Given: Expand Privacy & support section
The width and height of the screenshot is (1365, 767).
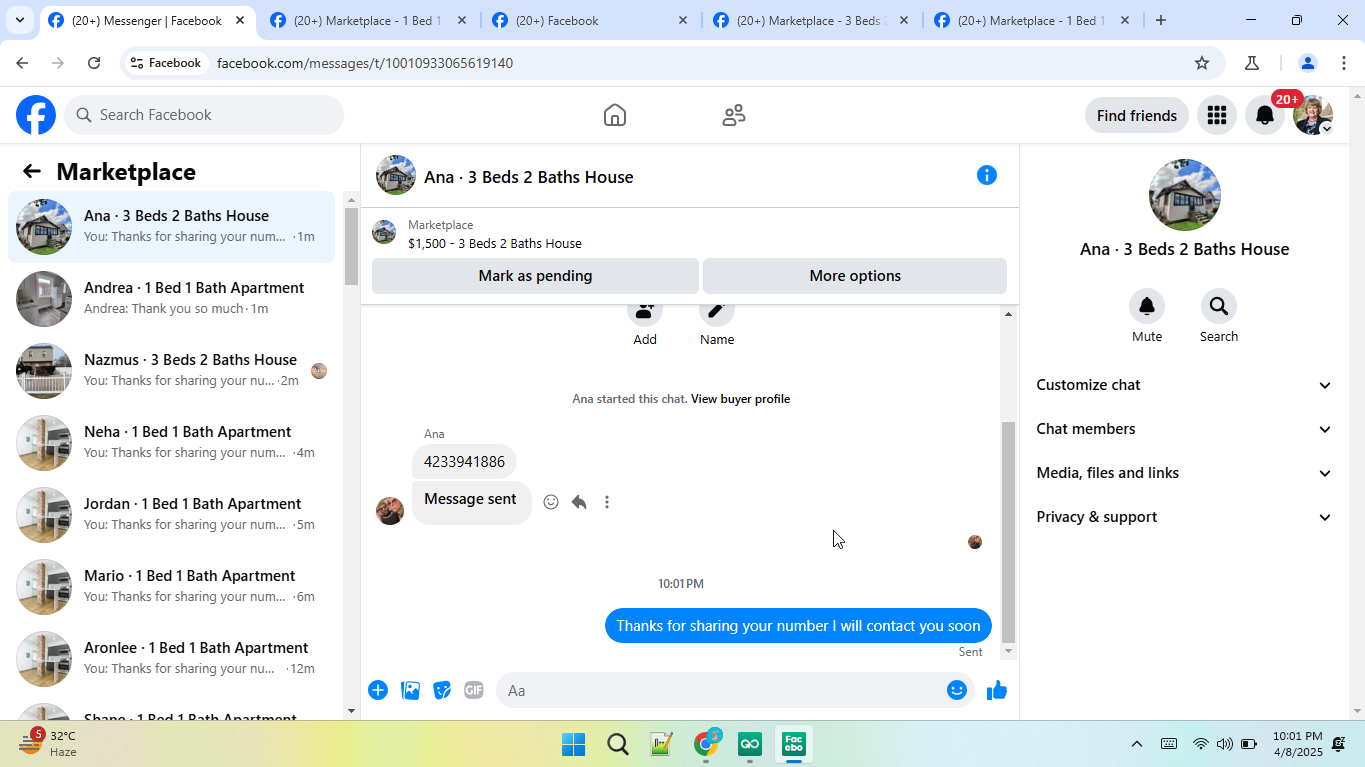Looking at the screenshot, I should point(1185,517).
